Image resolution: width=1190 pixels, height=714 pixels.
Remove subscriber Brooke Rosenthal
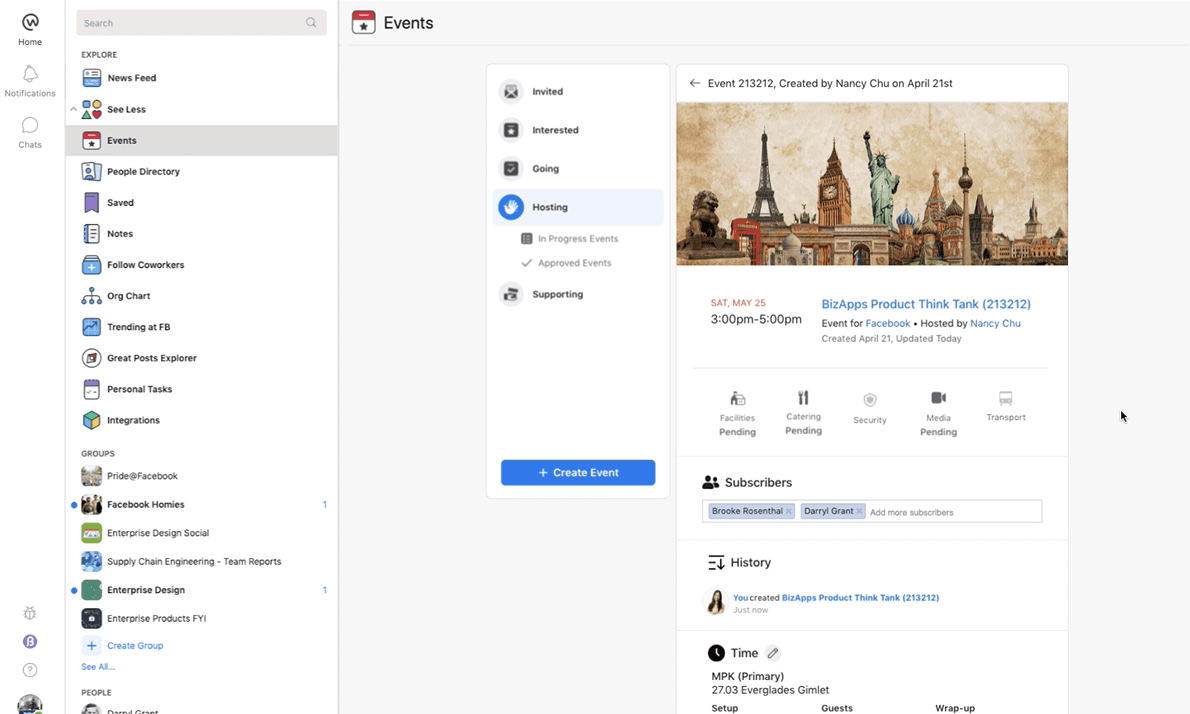pyautogui.click(x=789, y=511)
